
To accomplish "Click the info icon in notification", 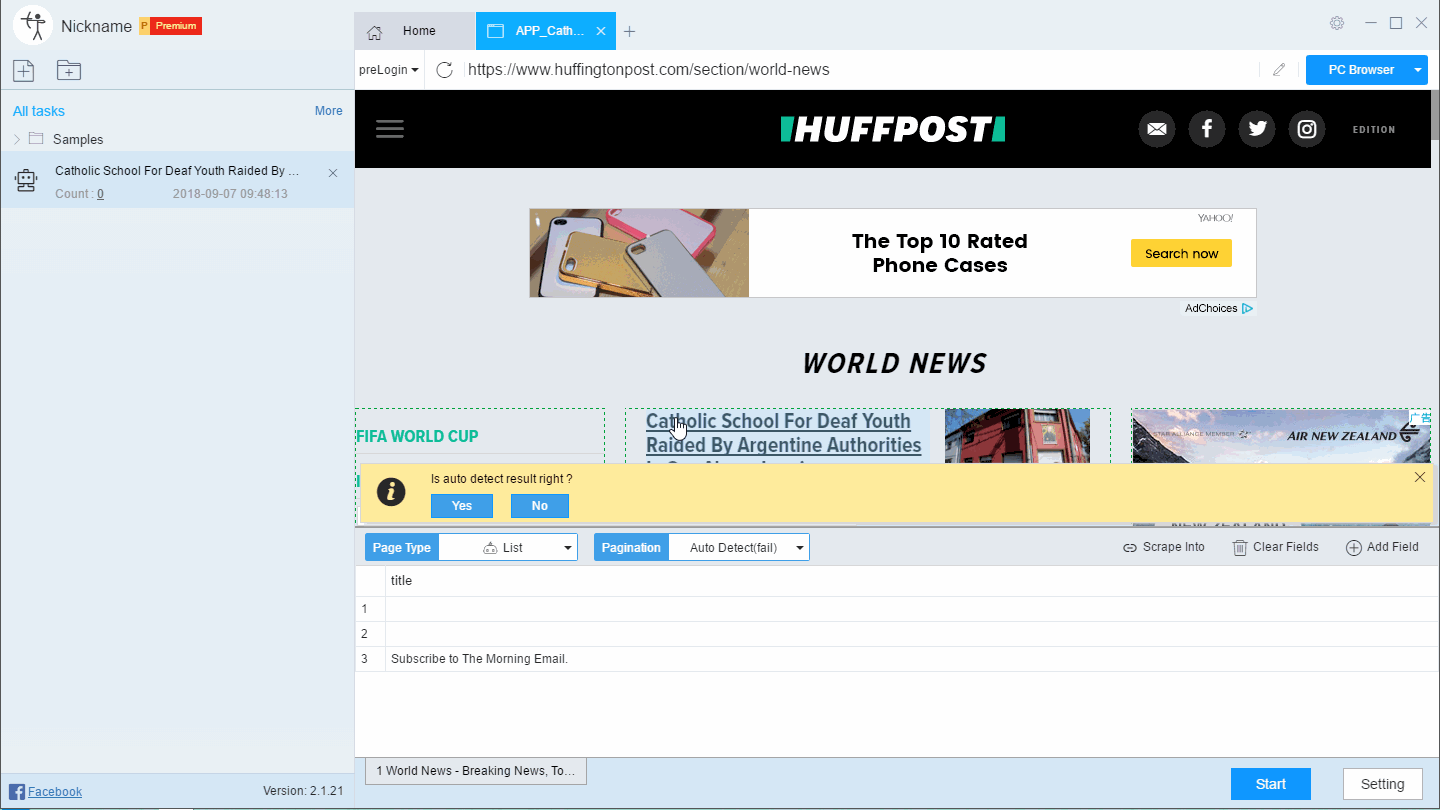I will coord(391,492).
